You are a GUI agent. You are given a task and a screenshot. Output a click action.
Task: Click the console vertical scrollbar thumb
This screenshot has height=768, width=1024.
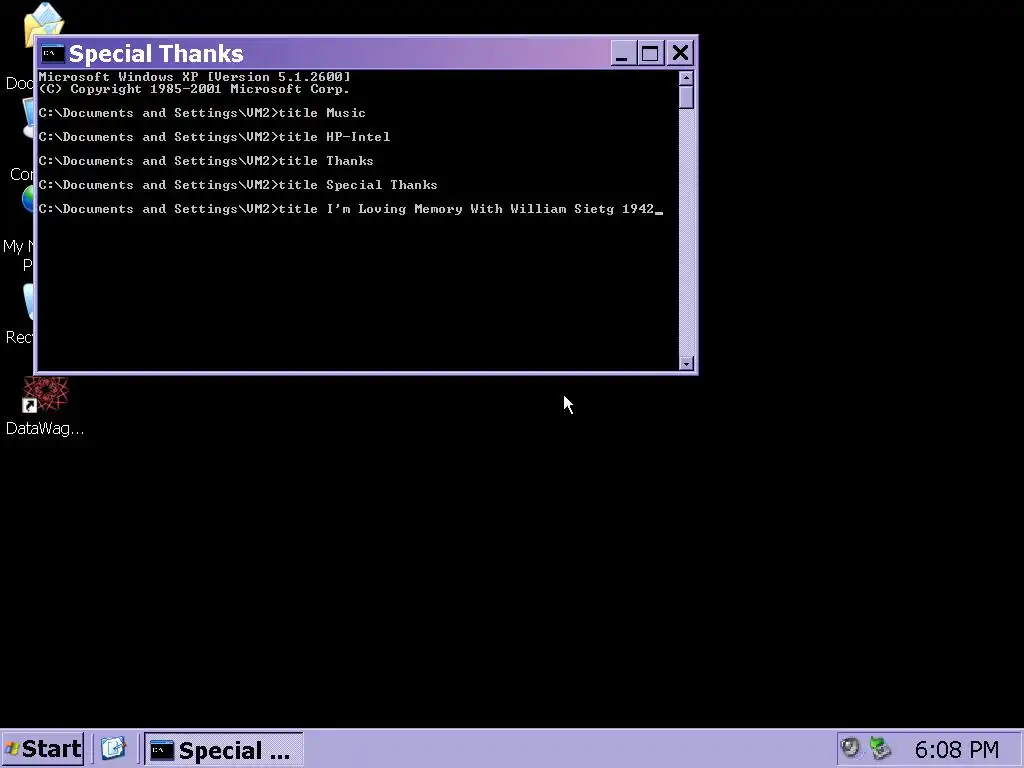pyautogui.click(x=686, y=97)
